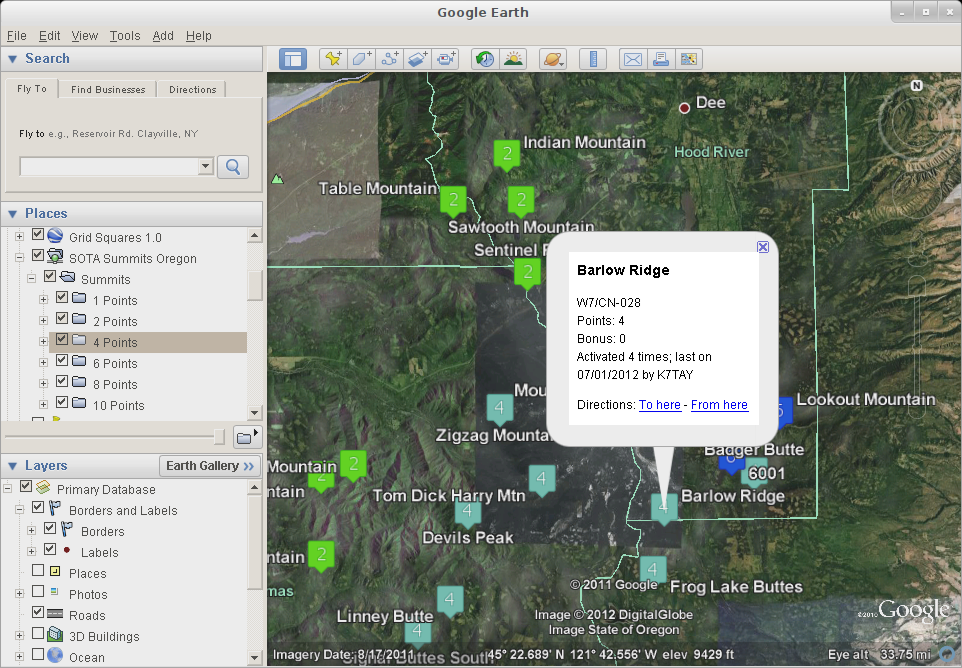Toggle the Summits folder checkbox
This screenshot has height=668, width=962.
[x=50, y=276]
